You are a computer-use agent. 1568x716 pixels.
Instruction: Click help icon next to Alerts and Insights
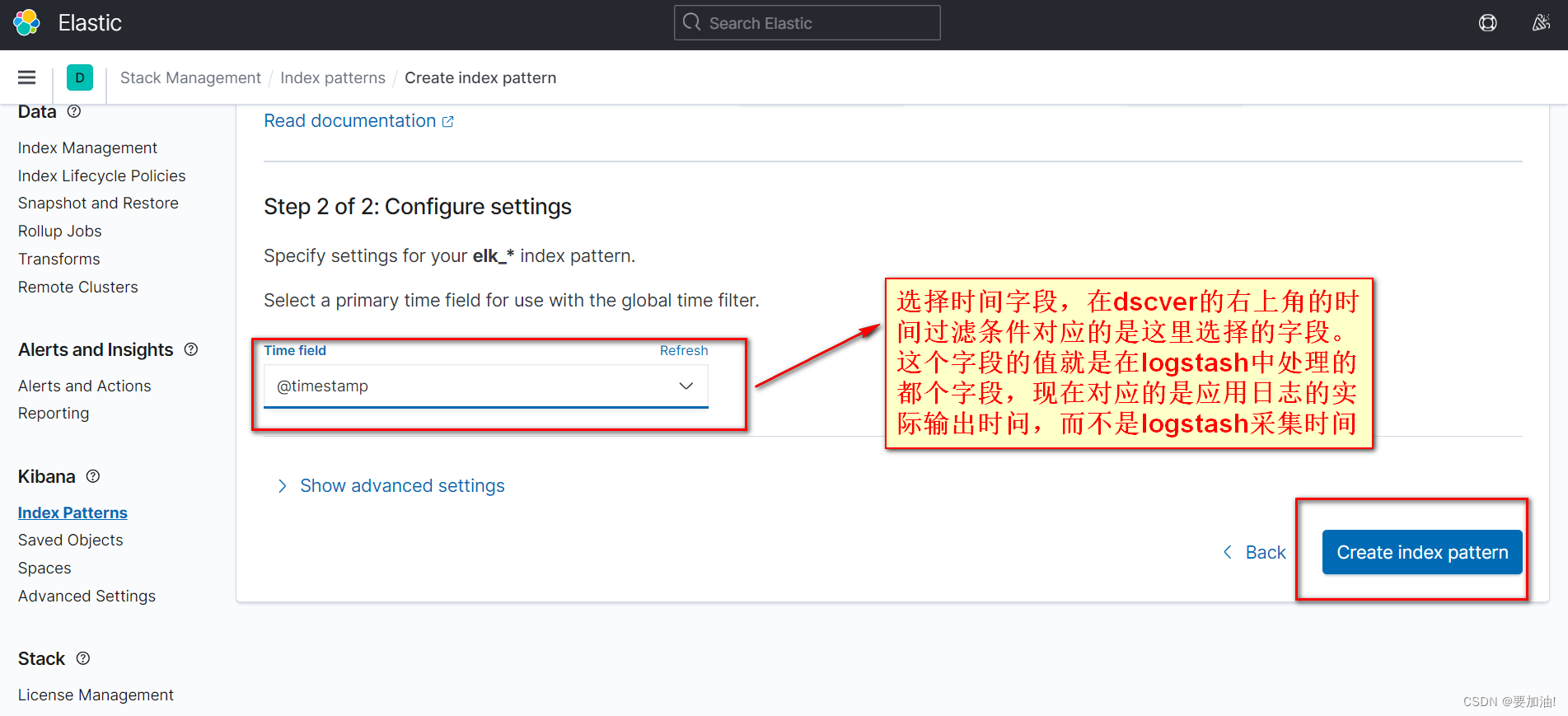click(x=191, y=349)
